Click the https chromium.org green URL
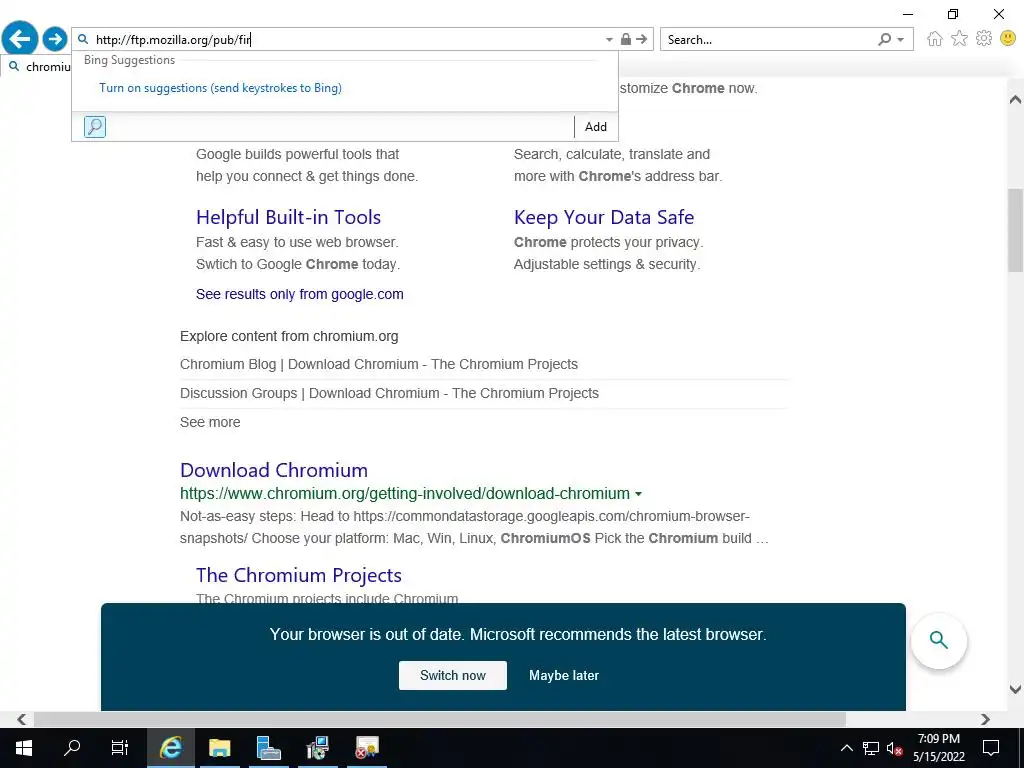Screen dimensions: 1024x768 pyautogui.click(x=405, y=493)
